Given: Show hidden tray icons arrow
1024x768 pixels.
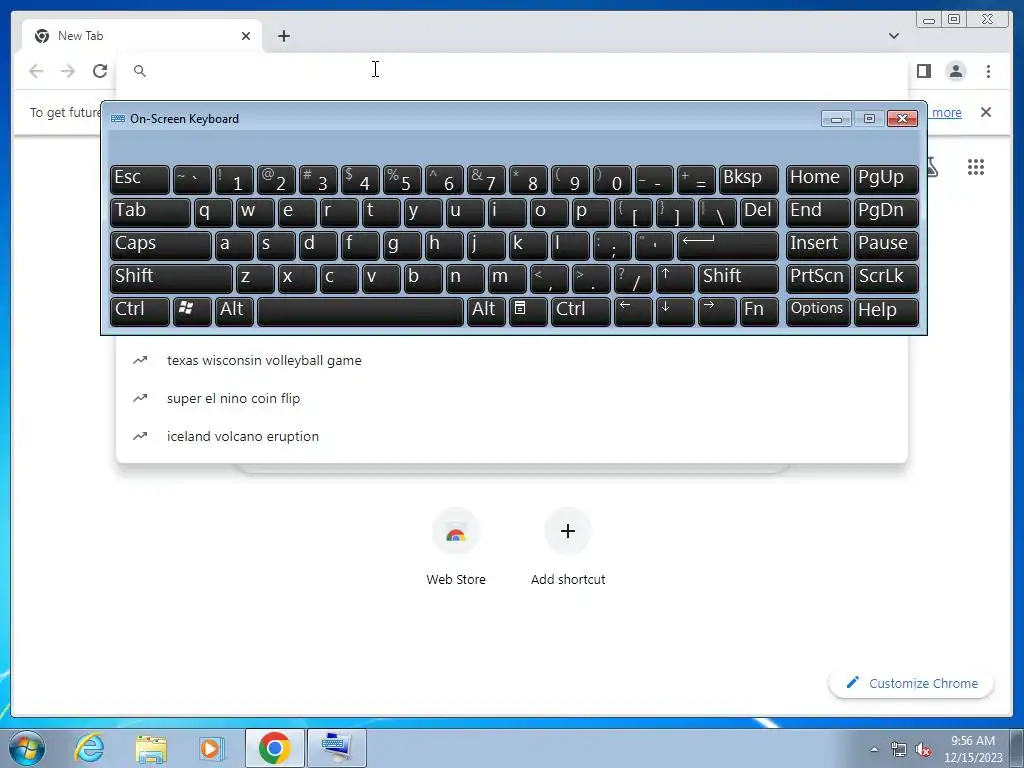Looking at the screenshot, I should pos(874,749).
